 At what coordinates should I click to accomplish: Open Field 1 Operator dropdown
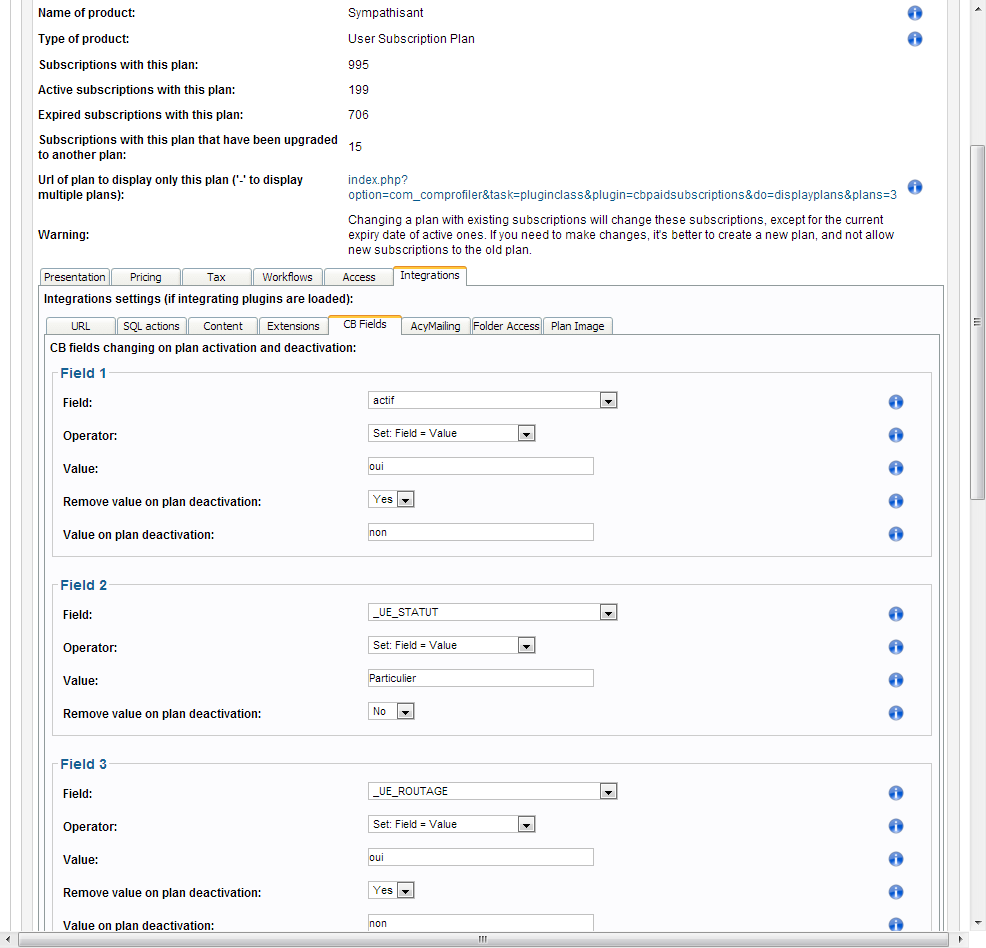point(451,433)
